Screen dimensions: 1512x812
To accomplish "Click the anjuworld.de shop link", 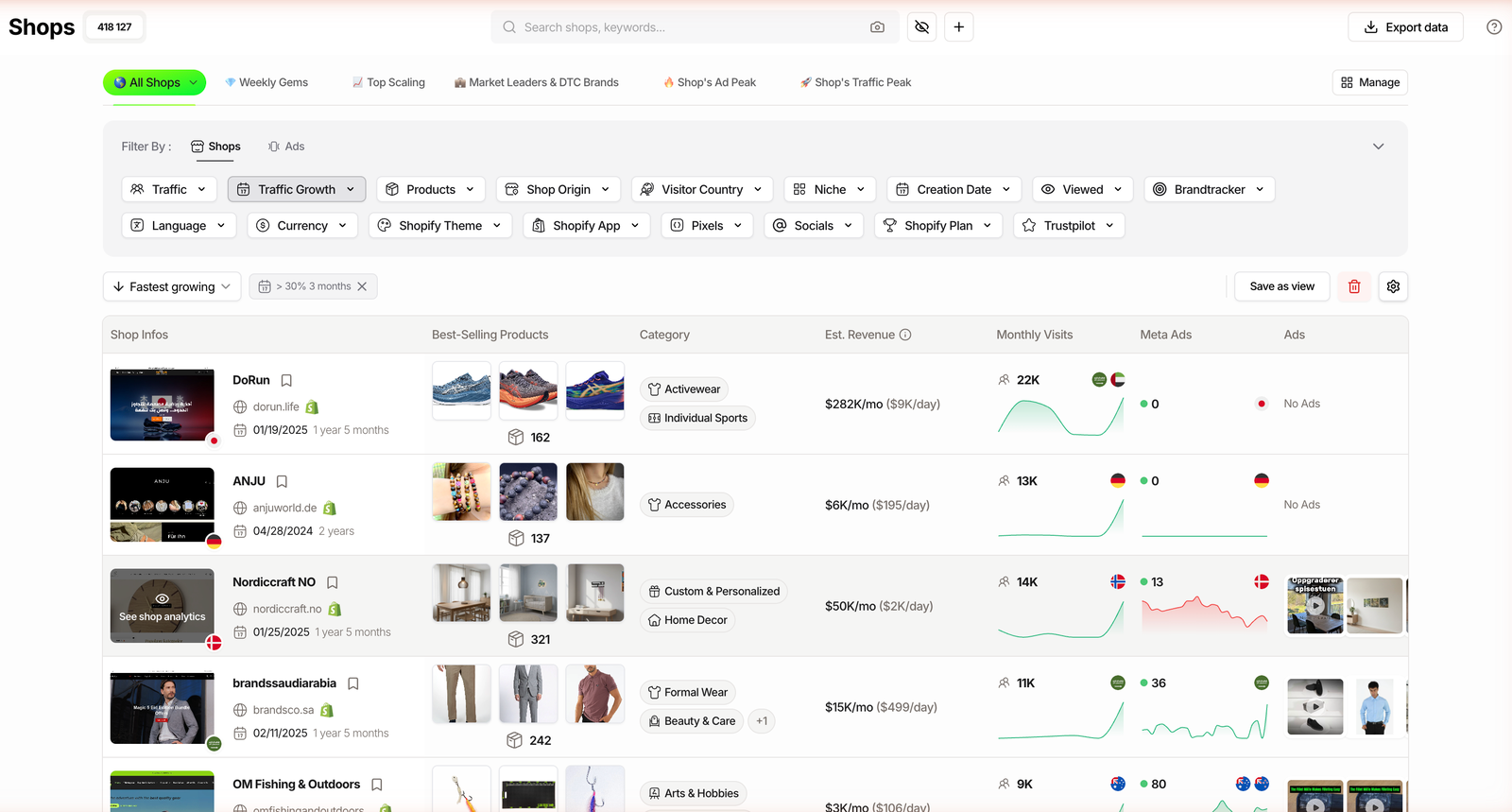I will [284, 508].
